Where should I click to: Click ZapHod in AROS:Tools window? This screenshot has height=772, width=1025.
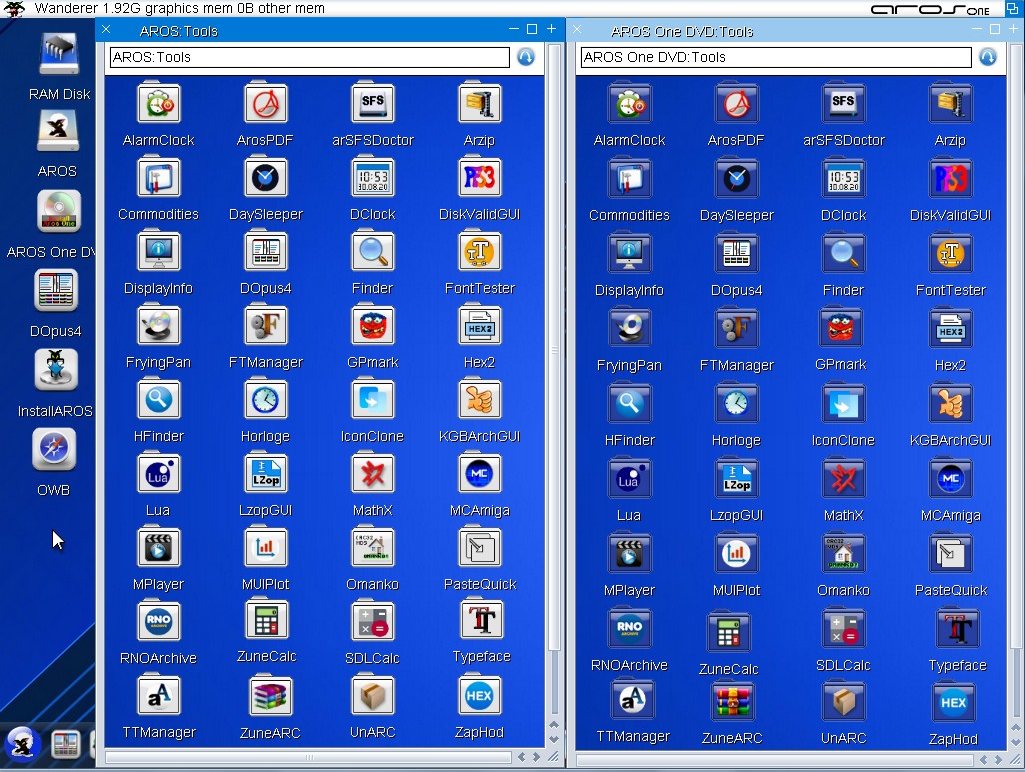pos(480,695)
